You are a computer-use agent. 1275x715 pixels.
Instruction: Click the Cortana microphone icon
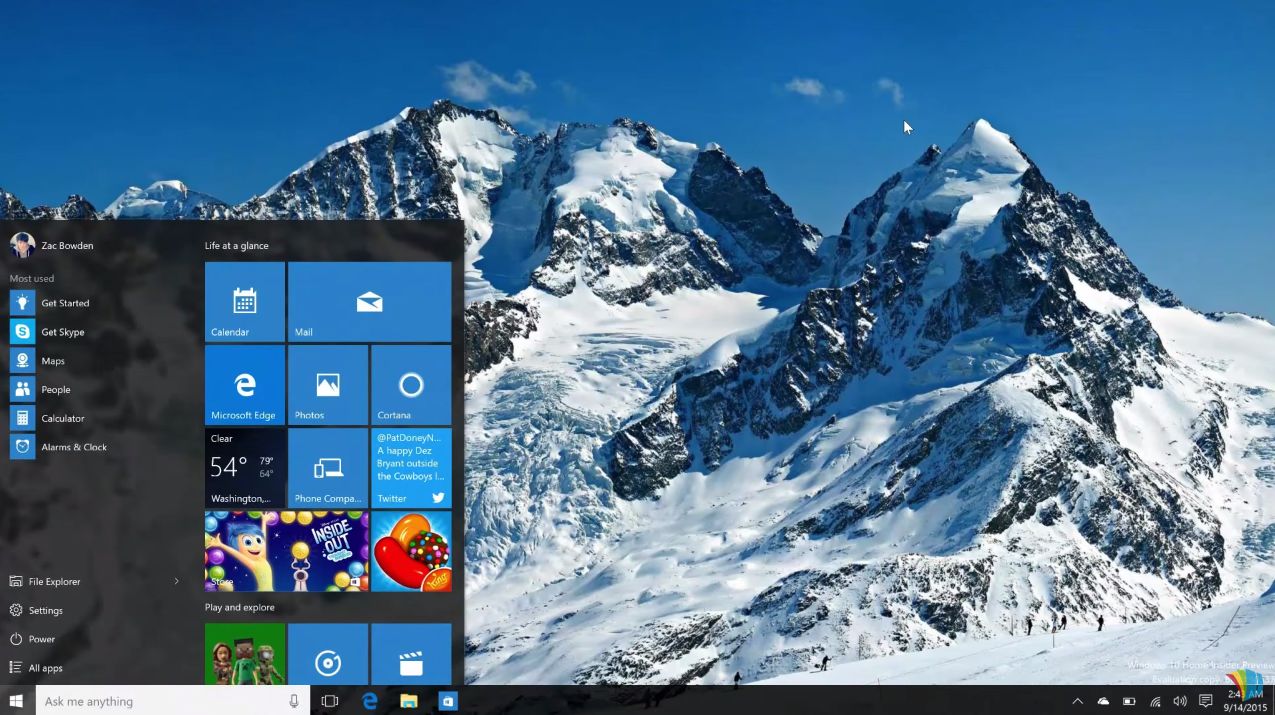click(294, 701)
